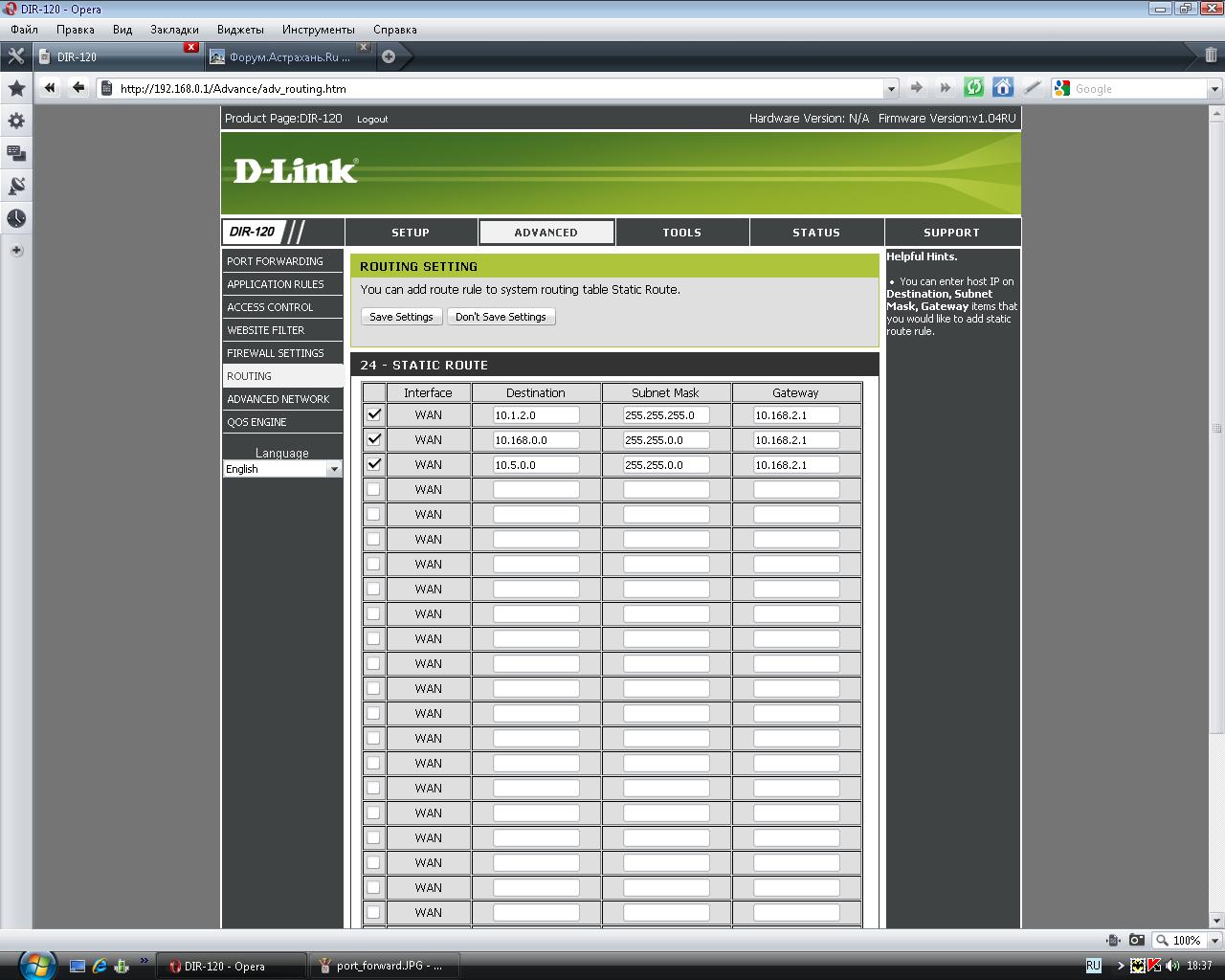Click RU language indicator in taskbar
This screenshot has height=980, width=1225.
[x=1093, y=966]
